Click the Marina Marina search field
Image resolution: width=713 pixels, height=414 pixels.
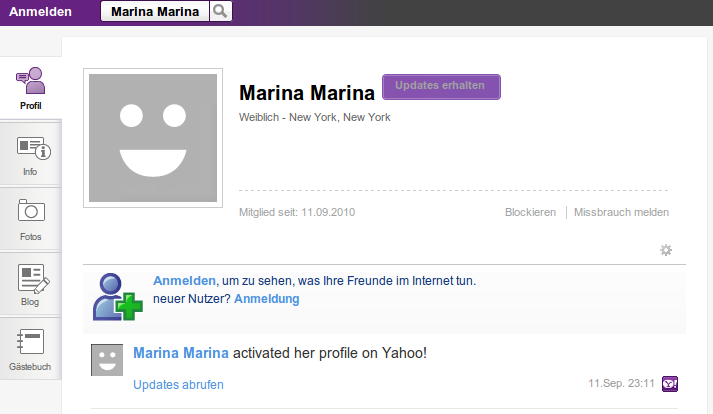pos(155,11)
